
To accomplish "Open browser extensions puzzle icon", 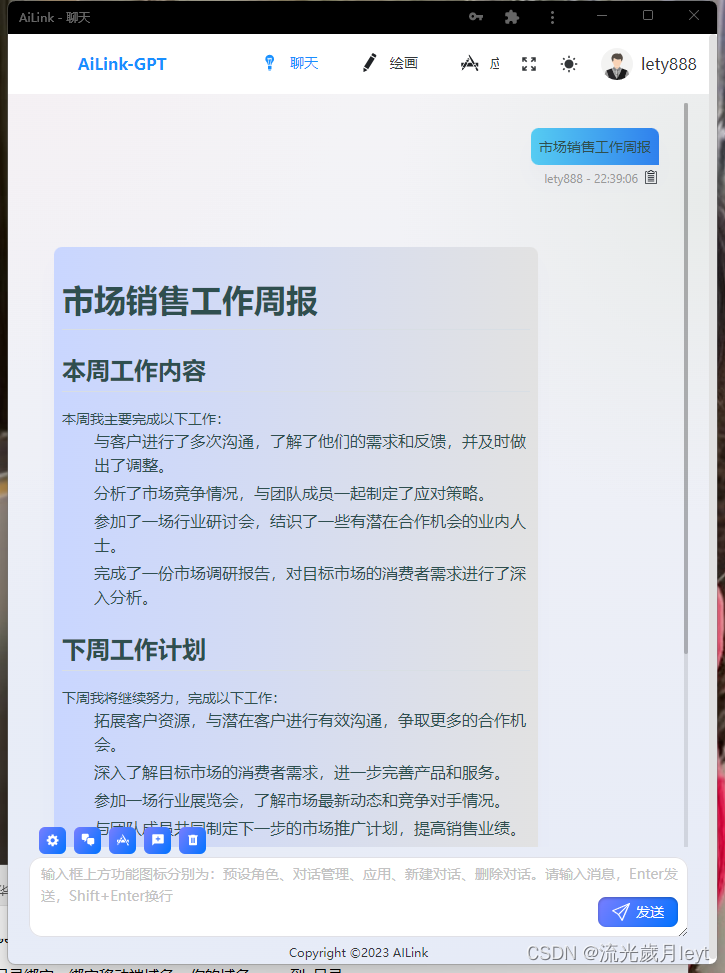I will point(511,17).
